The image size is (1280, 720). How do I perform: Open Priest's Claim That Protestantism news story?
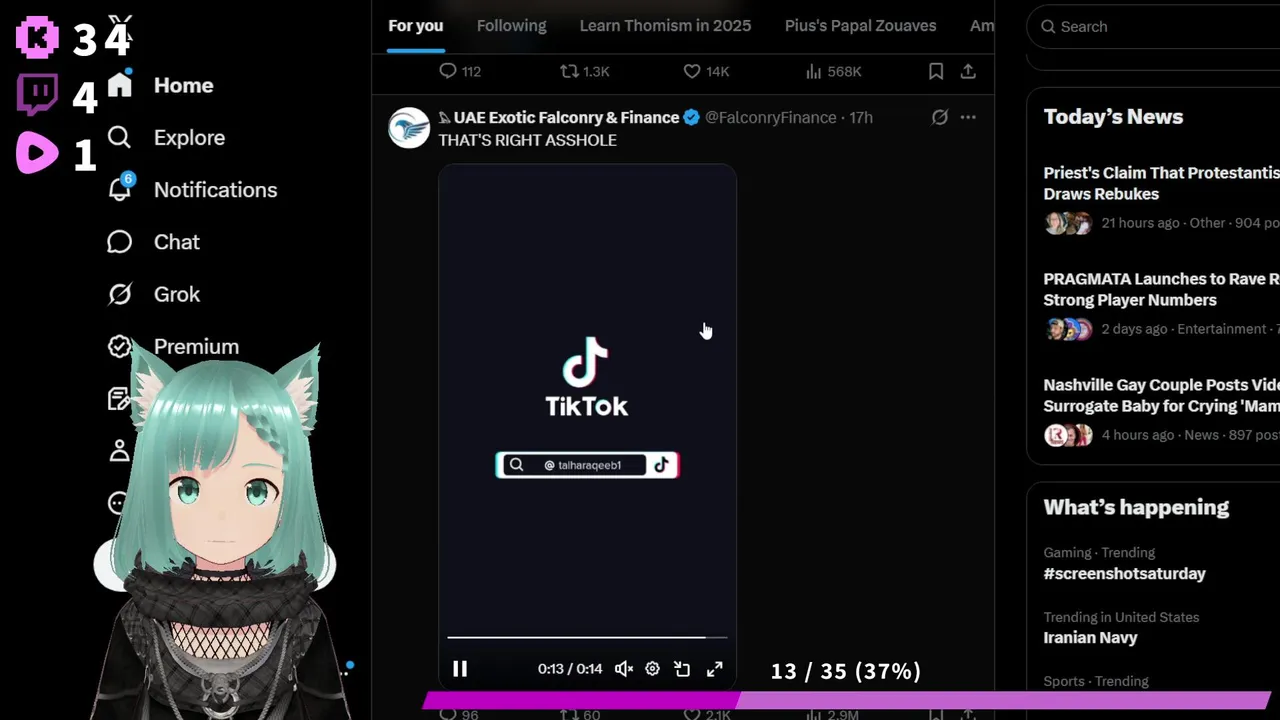(x=1162, y=184)
